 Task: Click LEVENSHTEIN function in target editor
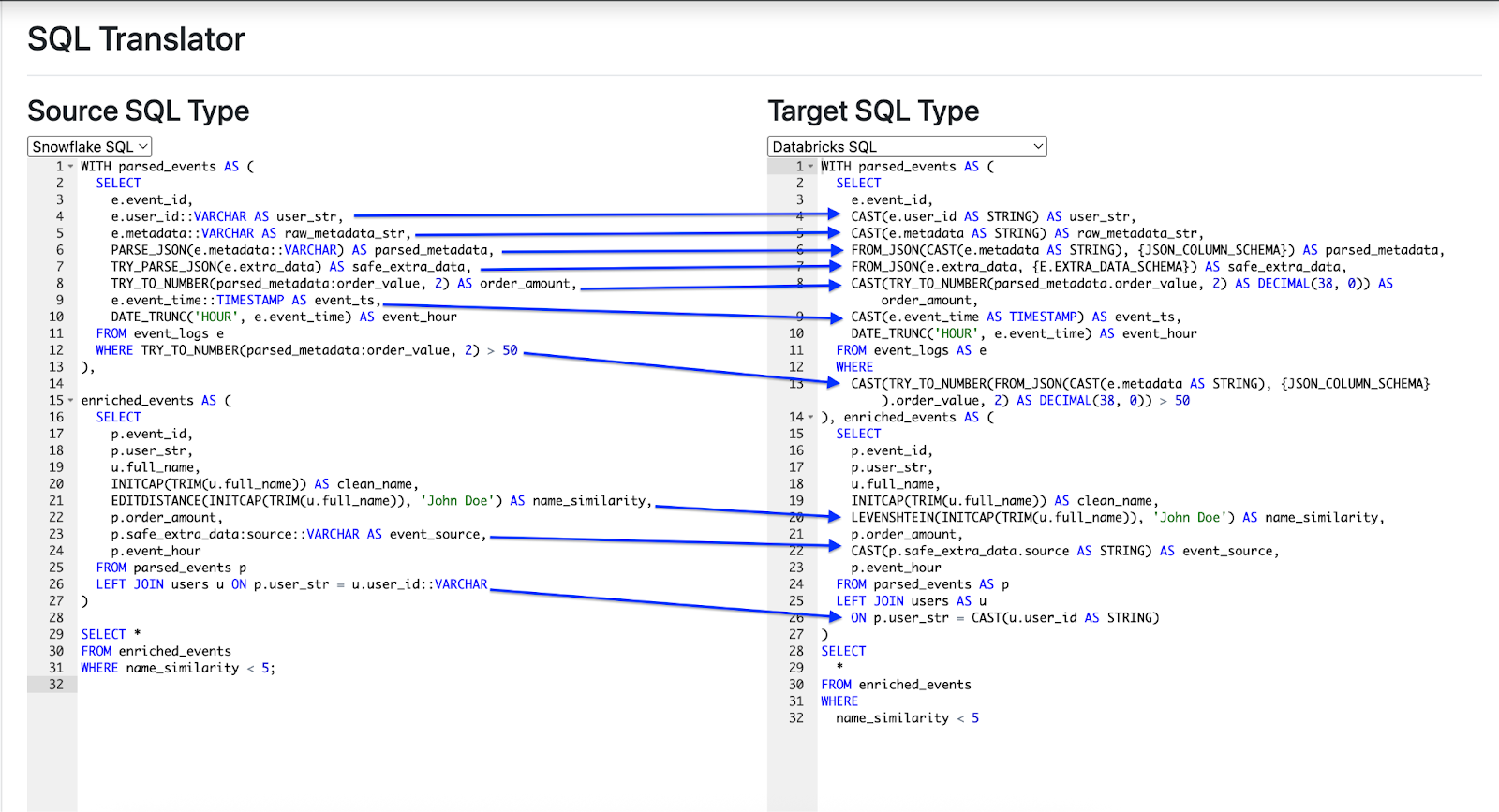895,518
